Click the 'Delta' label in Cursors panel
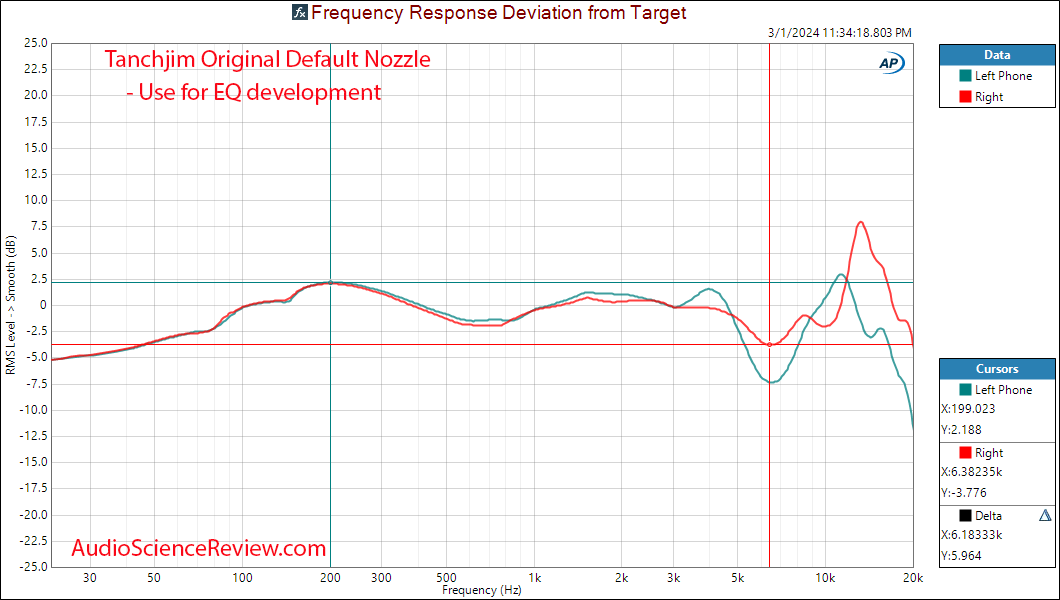The width and height of the screenshot is (1060, 600). [989, 516]
